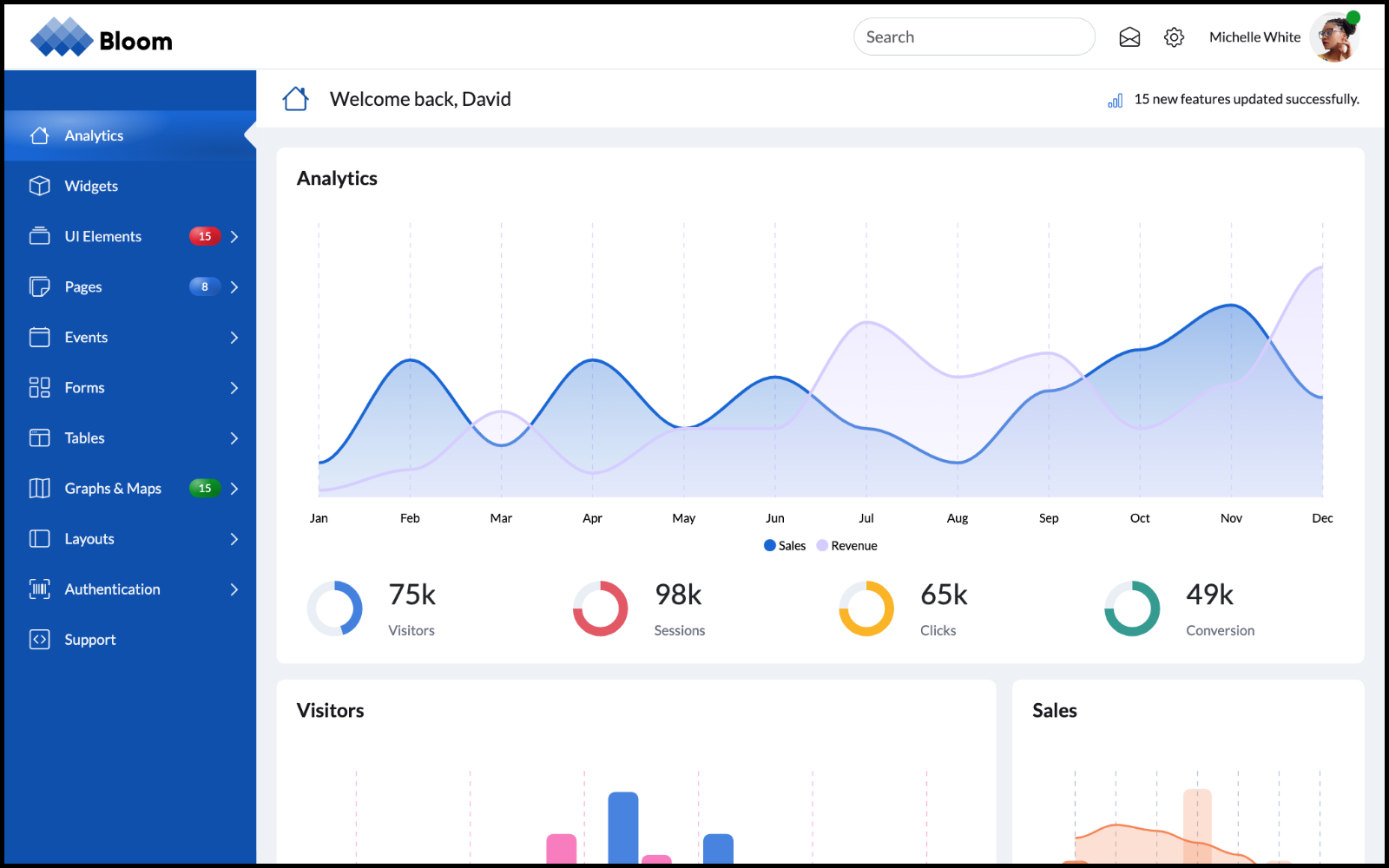
Task: Open the Events calendar icon
Action: (40, 337)
